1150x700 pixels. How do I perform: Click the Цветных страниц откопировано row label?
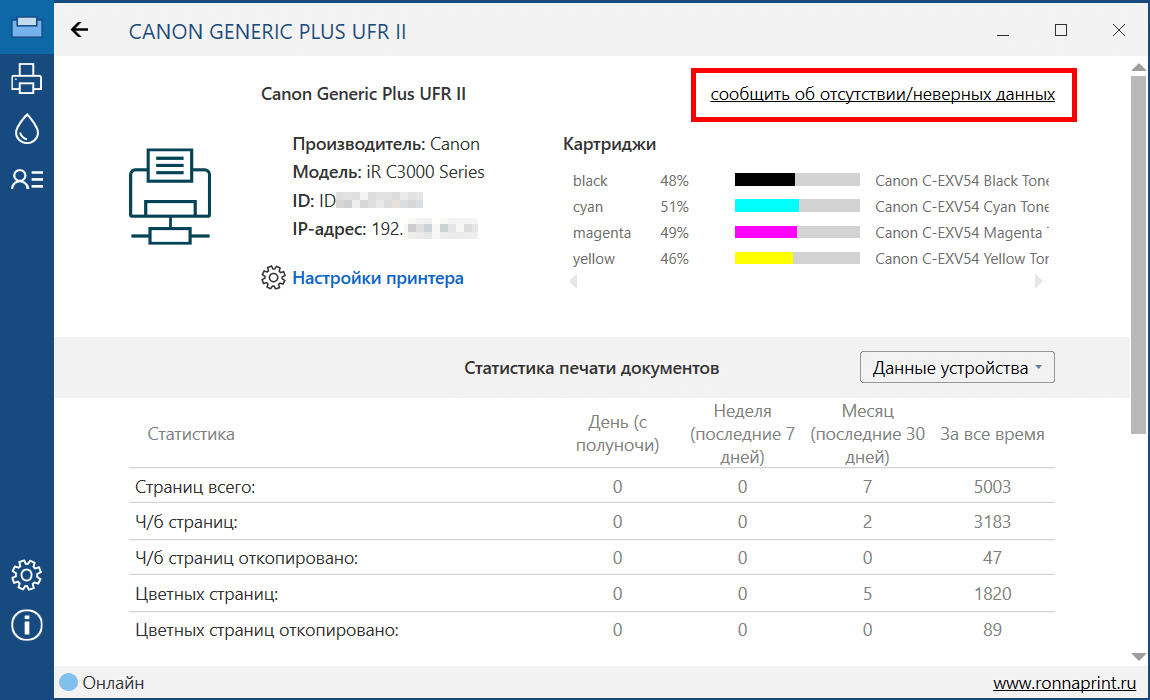(267, 630)
